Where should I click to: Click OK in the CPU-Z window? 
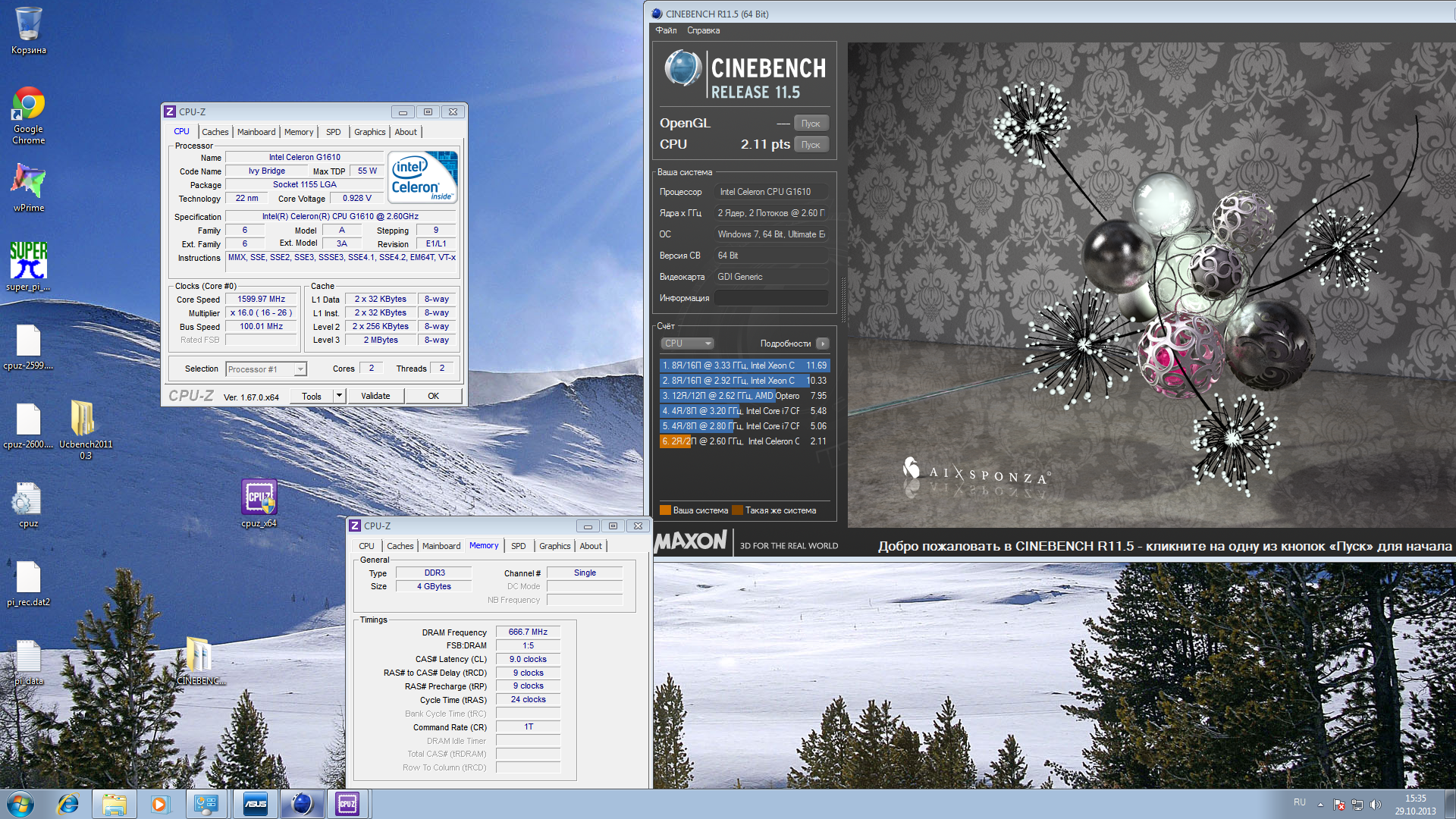pos(433,396)
